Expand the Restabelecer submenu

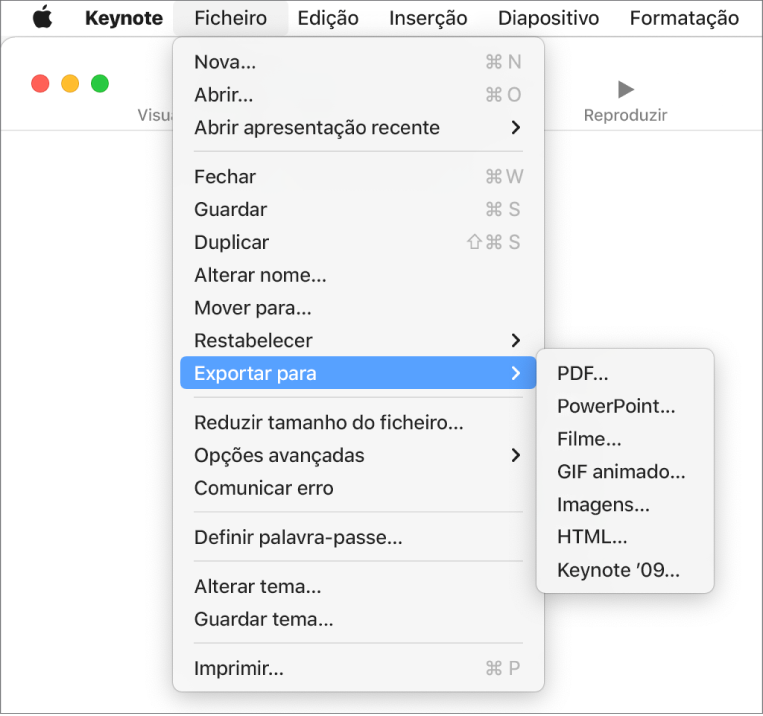(x=358, y=340)
